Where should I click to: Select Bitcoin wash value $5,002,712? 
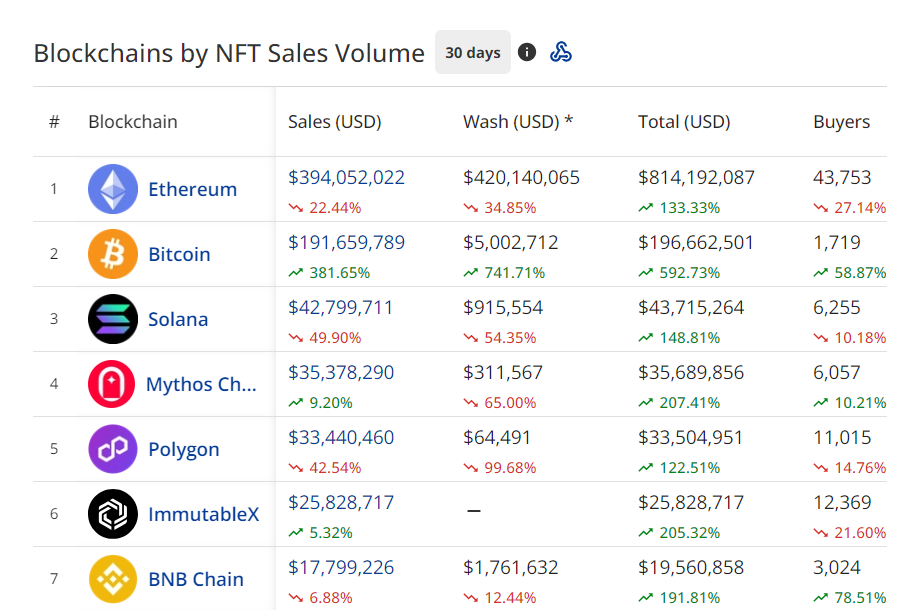pos(511,242)
